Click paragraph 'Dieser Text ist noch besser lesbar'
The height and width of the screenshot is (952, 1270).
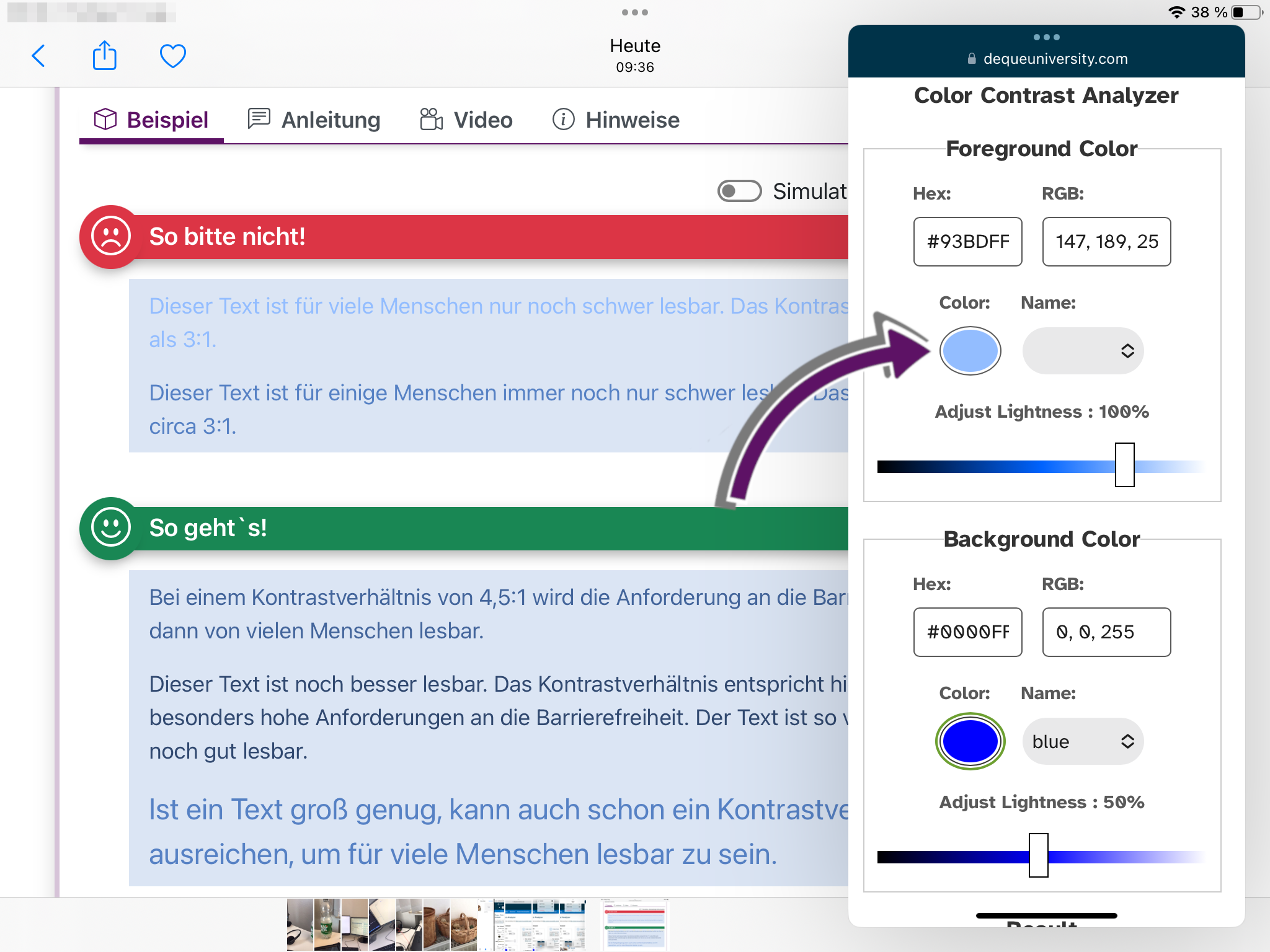499,718
